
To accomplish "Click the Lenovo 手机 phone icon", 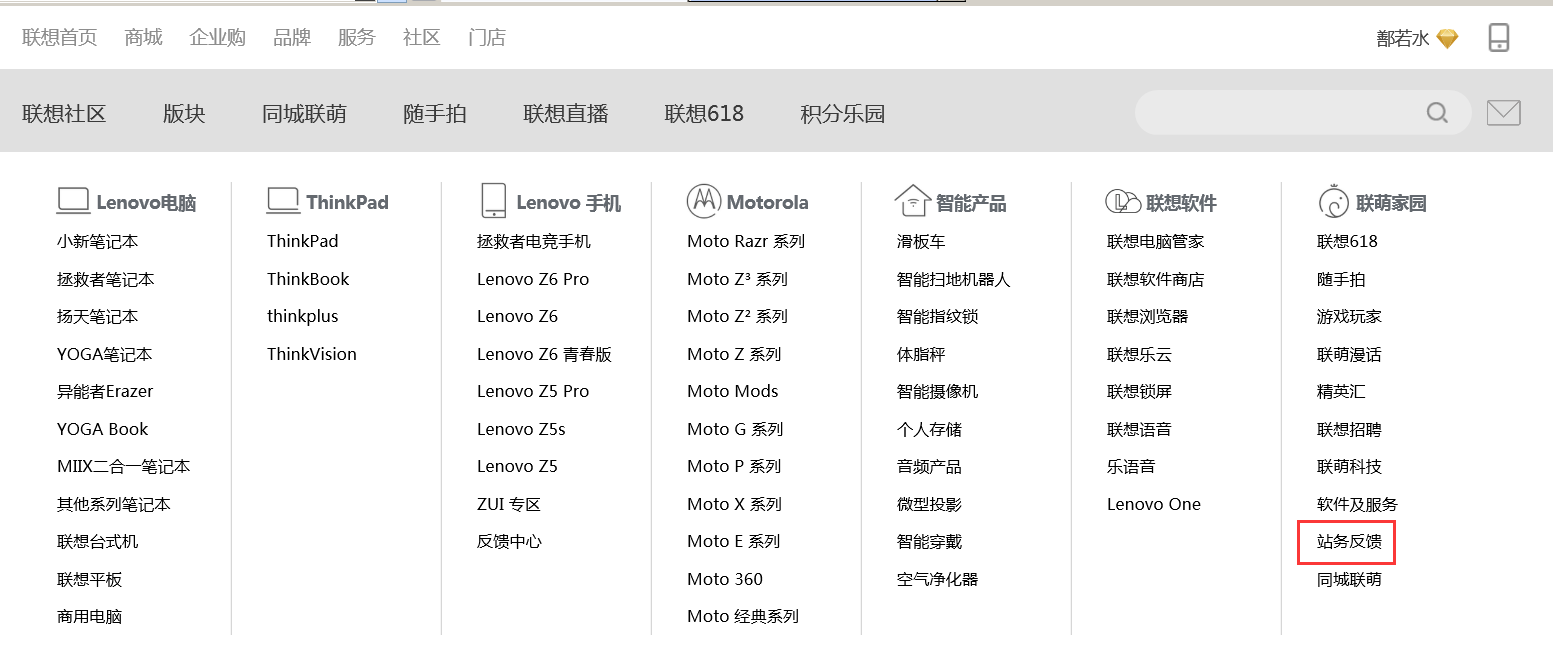I will (x=493, y=200).
